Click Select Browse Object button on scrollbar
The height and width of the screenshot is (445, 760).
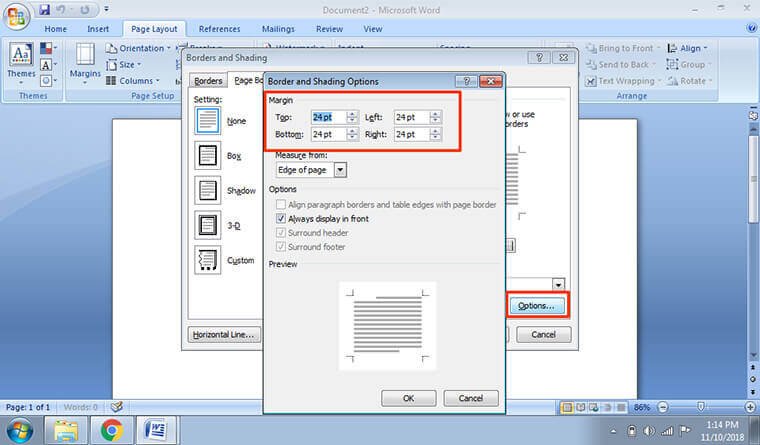coord(753,380)
